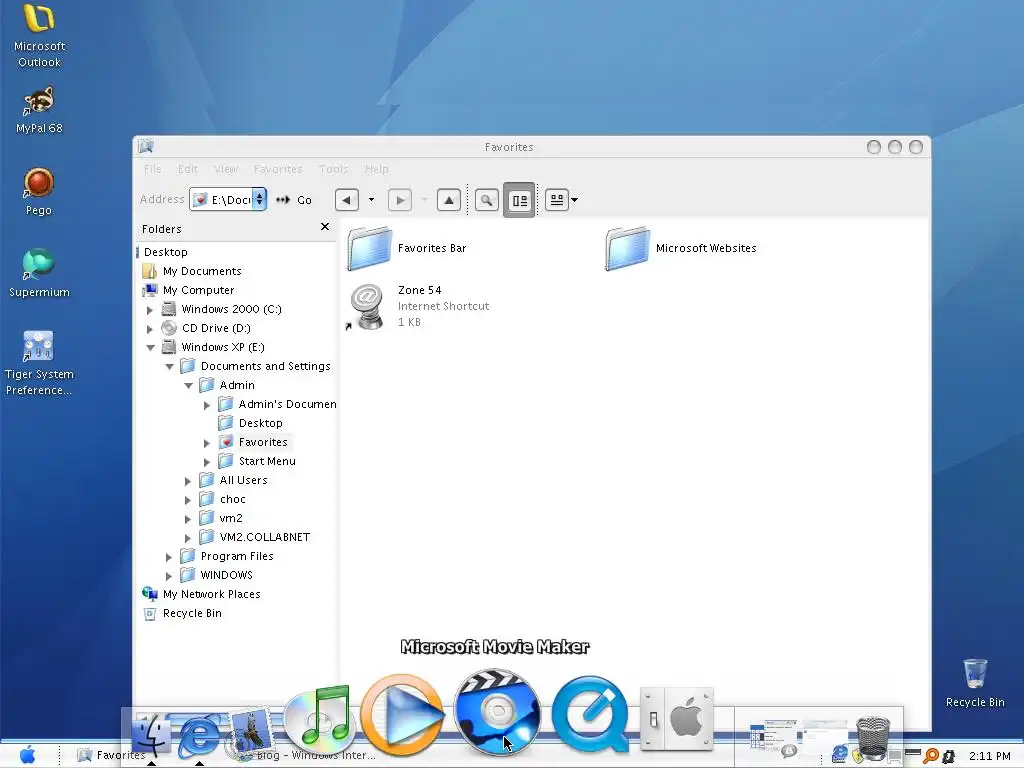The height and width of the screenshot is (768, 1024).
Task: Select the vm2 folder in tree
Action: click(231, 519)
